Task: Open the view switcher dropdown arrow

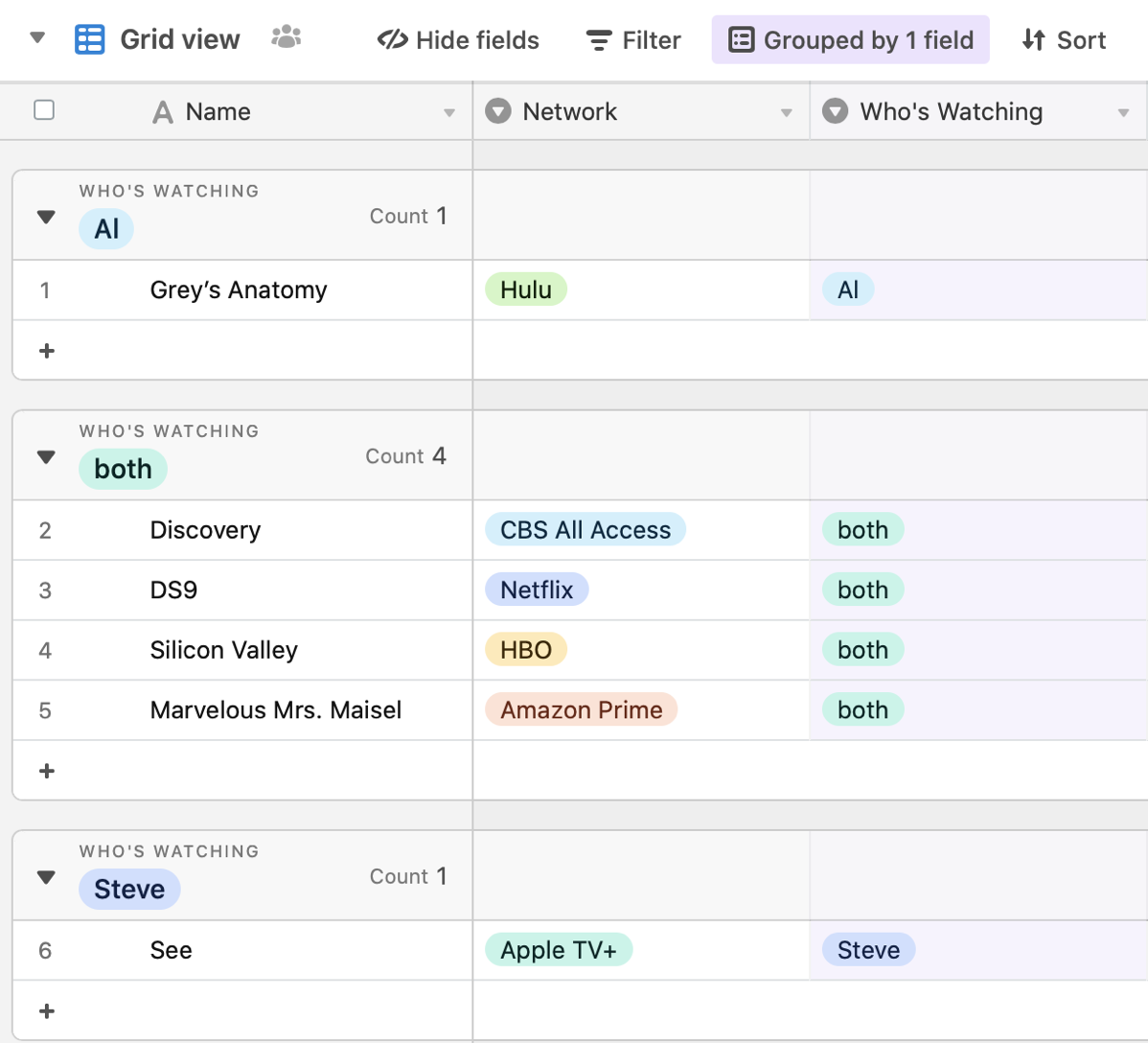Action: pyautogui.click(x=37, y=39)
